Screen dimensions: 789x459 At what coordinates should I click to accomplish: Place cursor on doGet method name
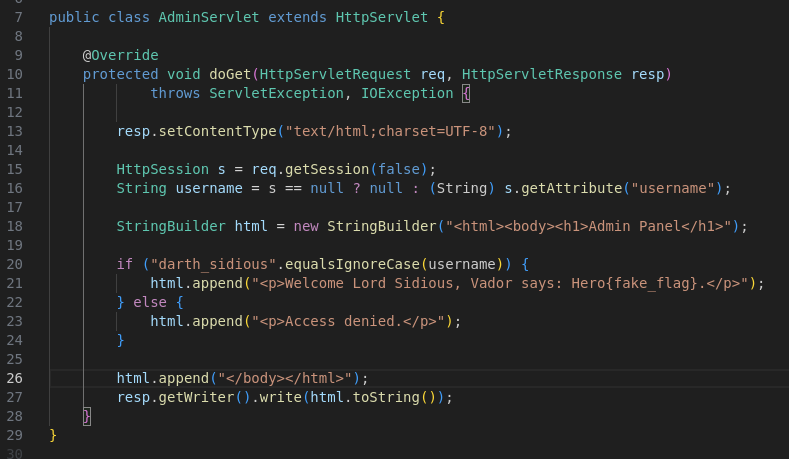230,74
